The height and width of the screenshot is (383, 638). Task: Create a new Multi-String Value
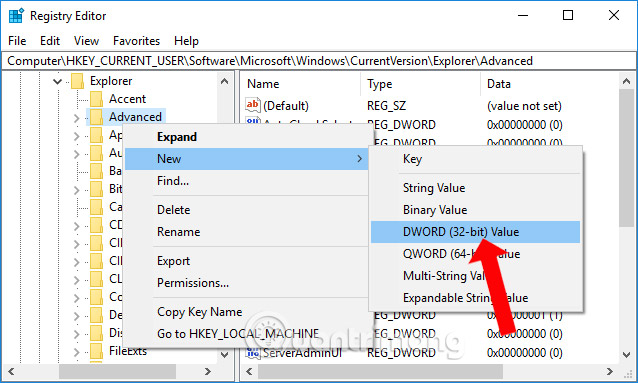tap(475, 276)
